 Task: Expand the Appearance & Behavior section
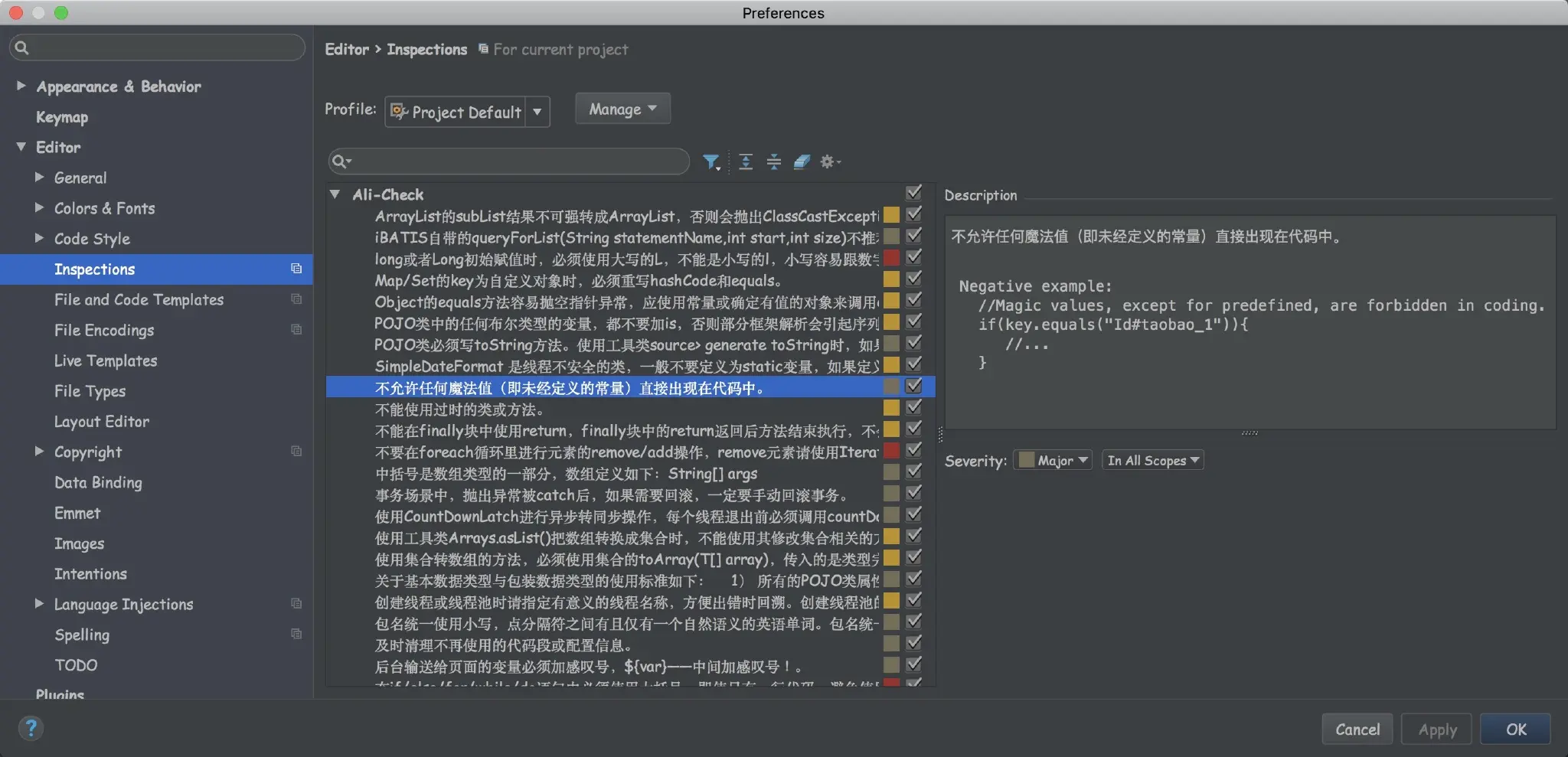(21, 86)
